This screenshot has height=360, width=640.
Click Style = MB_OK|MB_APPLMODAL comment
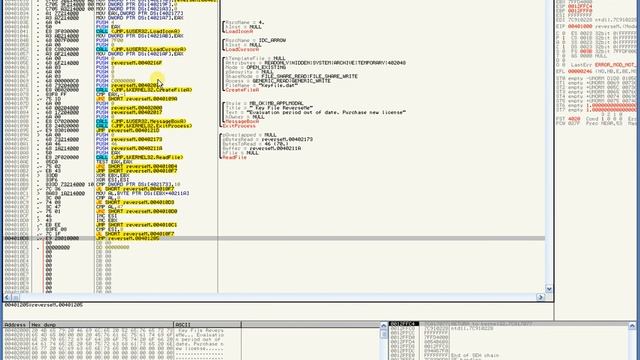click(264, 103)
